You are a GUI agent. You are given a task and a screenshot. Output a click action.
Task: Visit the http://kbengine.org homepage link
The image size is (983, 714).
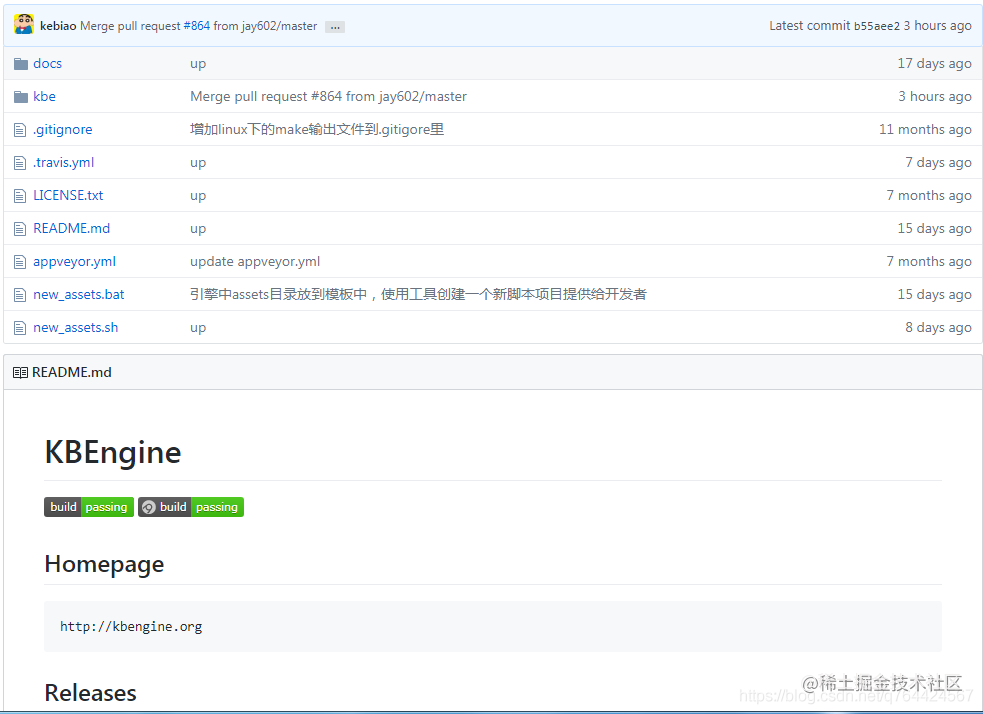tap(131, 626)
